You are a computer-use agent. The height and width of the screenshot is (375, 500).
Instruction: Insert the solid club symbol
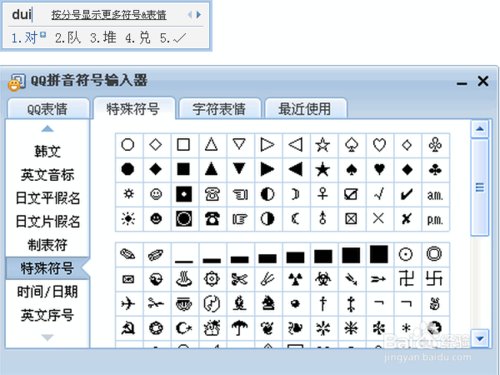(x=435, y=169)
